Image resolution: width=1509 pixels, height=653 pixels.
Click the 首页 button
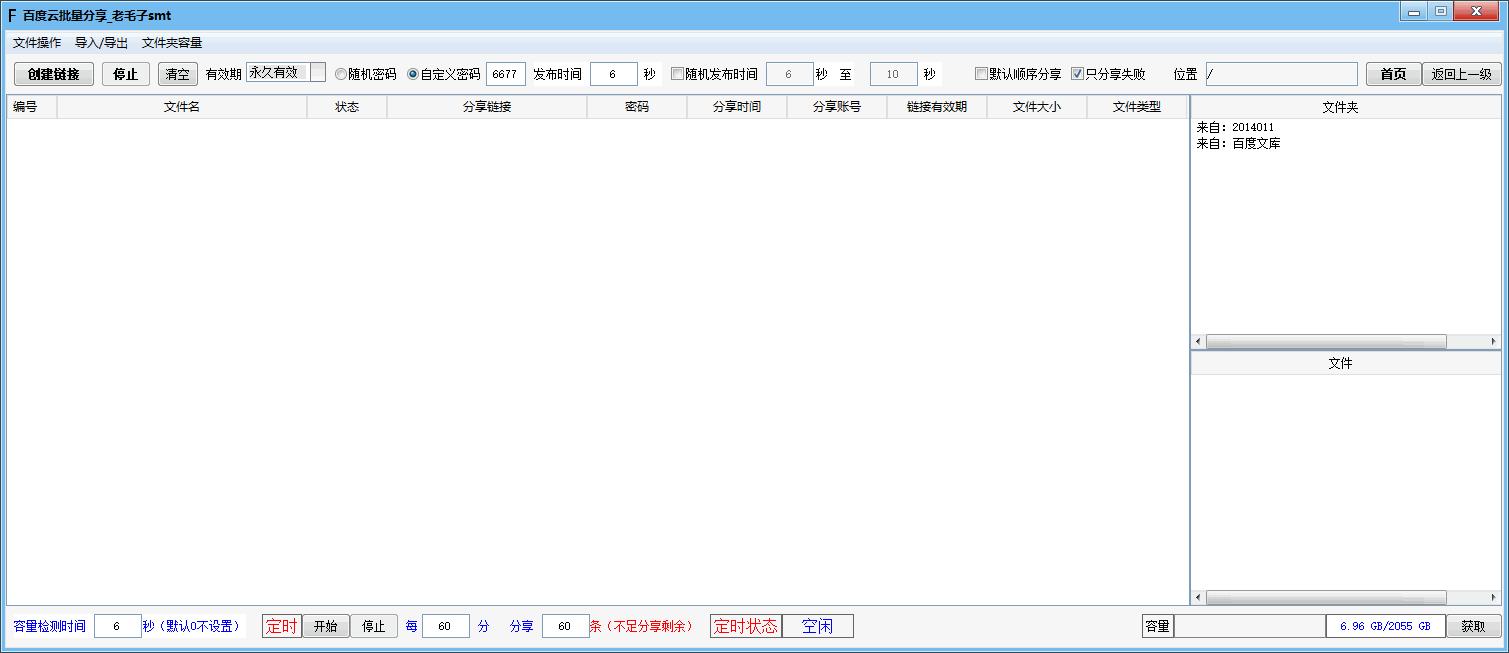(1394, 74)
